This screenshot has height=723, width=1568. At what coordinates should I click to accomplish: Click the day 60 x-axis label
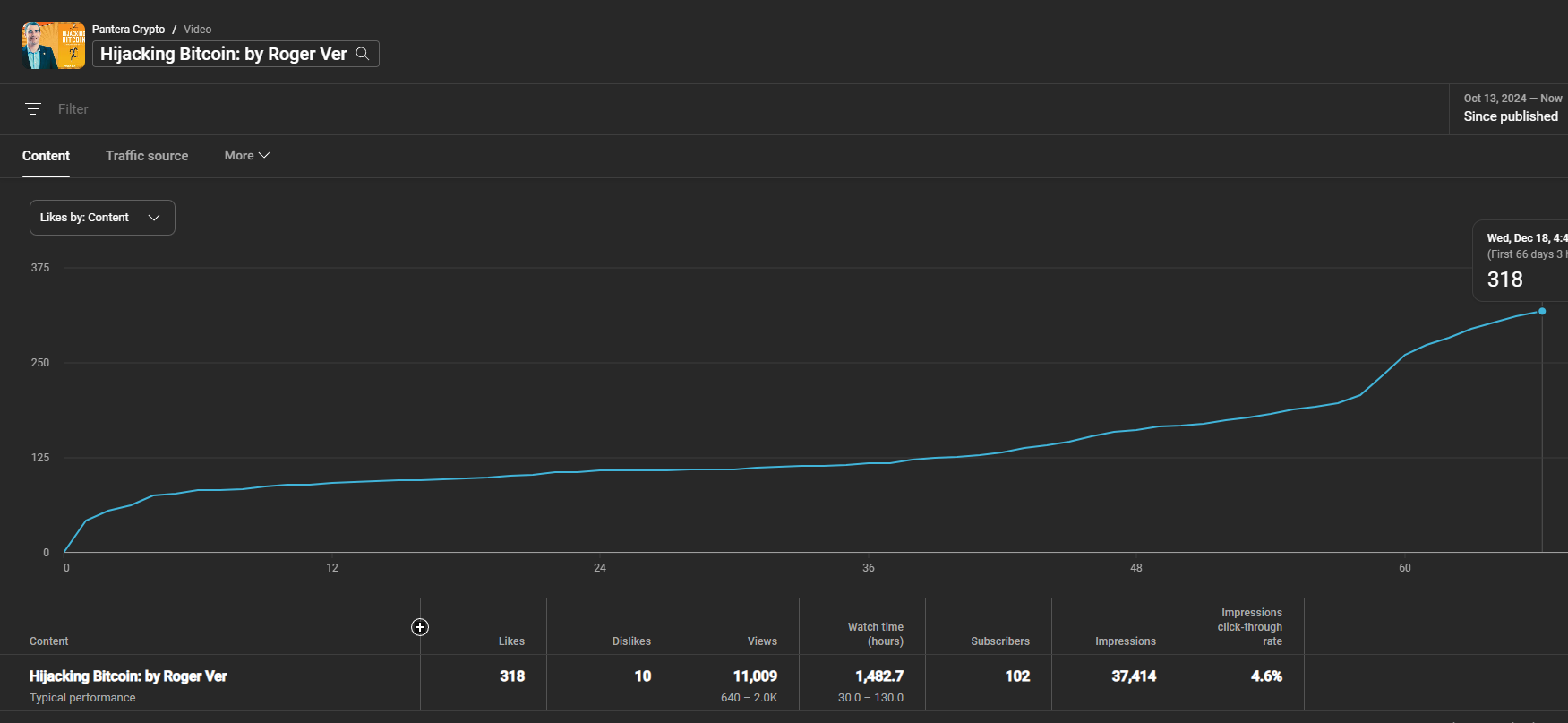tap(1405, 568)
